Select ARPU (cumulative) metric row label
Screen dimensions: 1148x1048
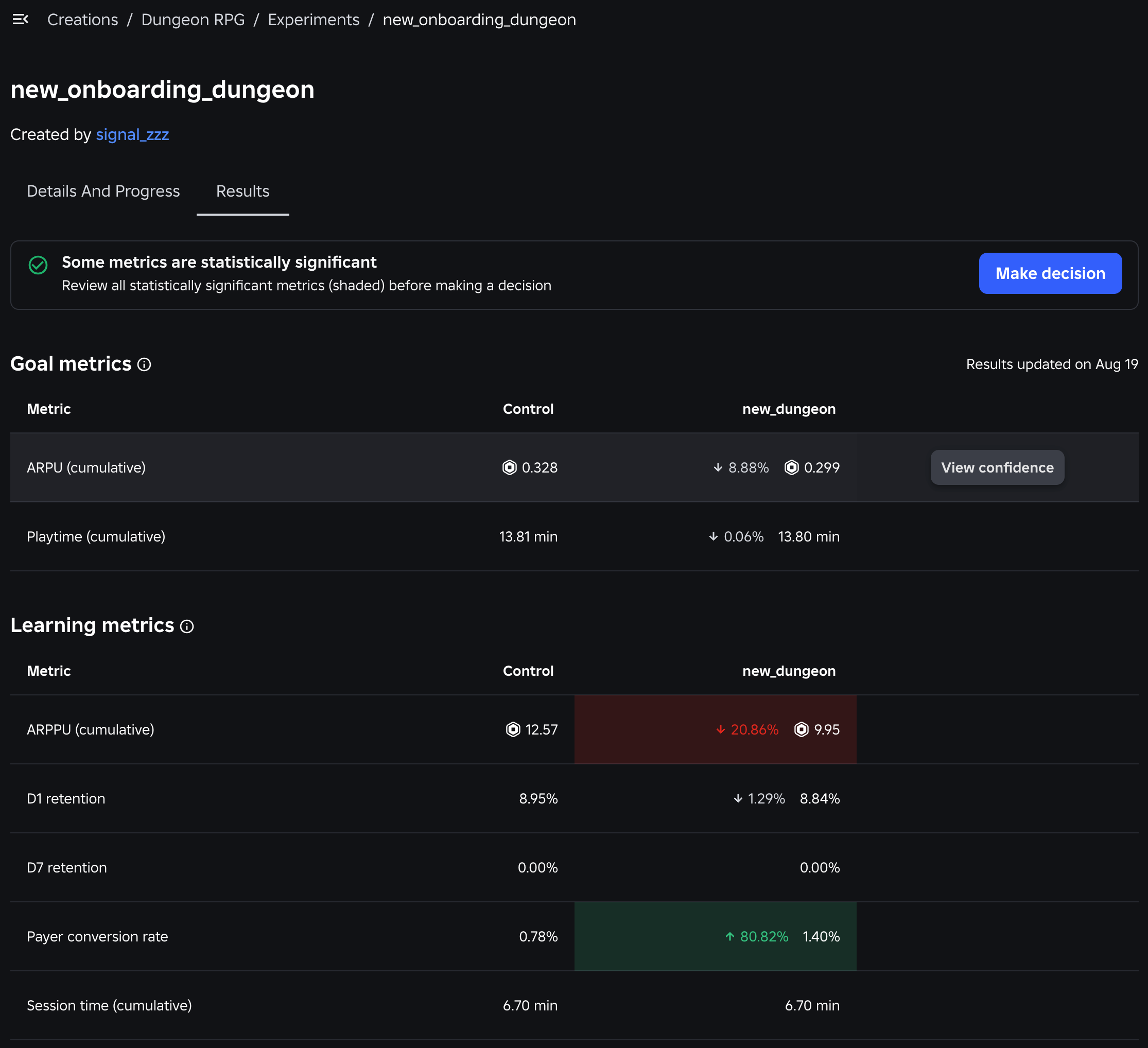[x=86, y=467]
